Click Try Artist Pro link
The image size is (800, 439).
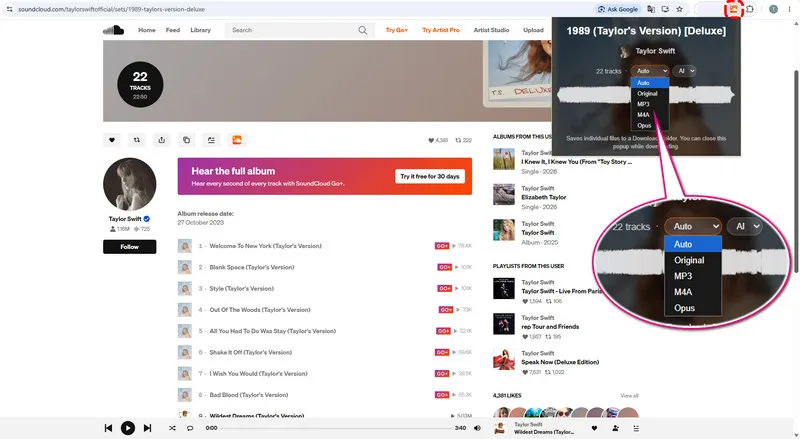point(441,30)
